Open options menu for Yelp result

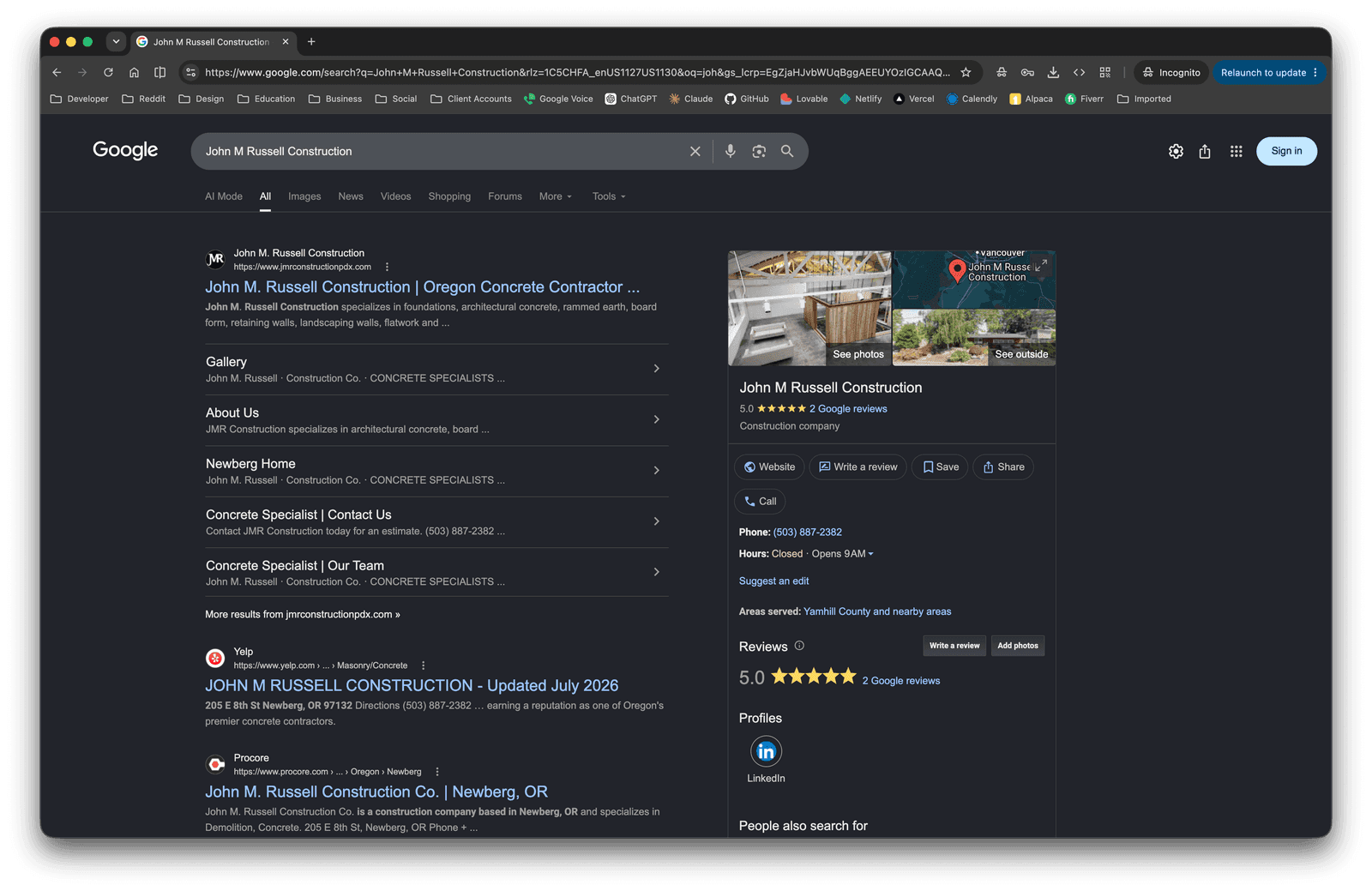click(x=423, y=665)
